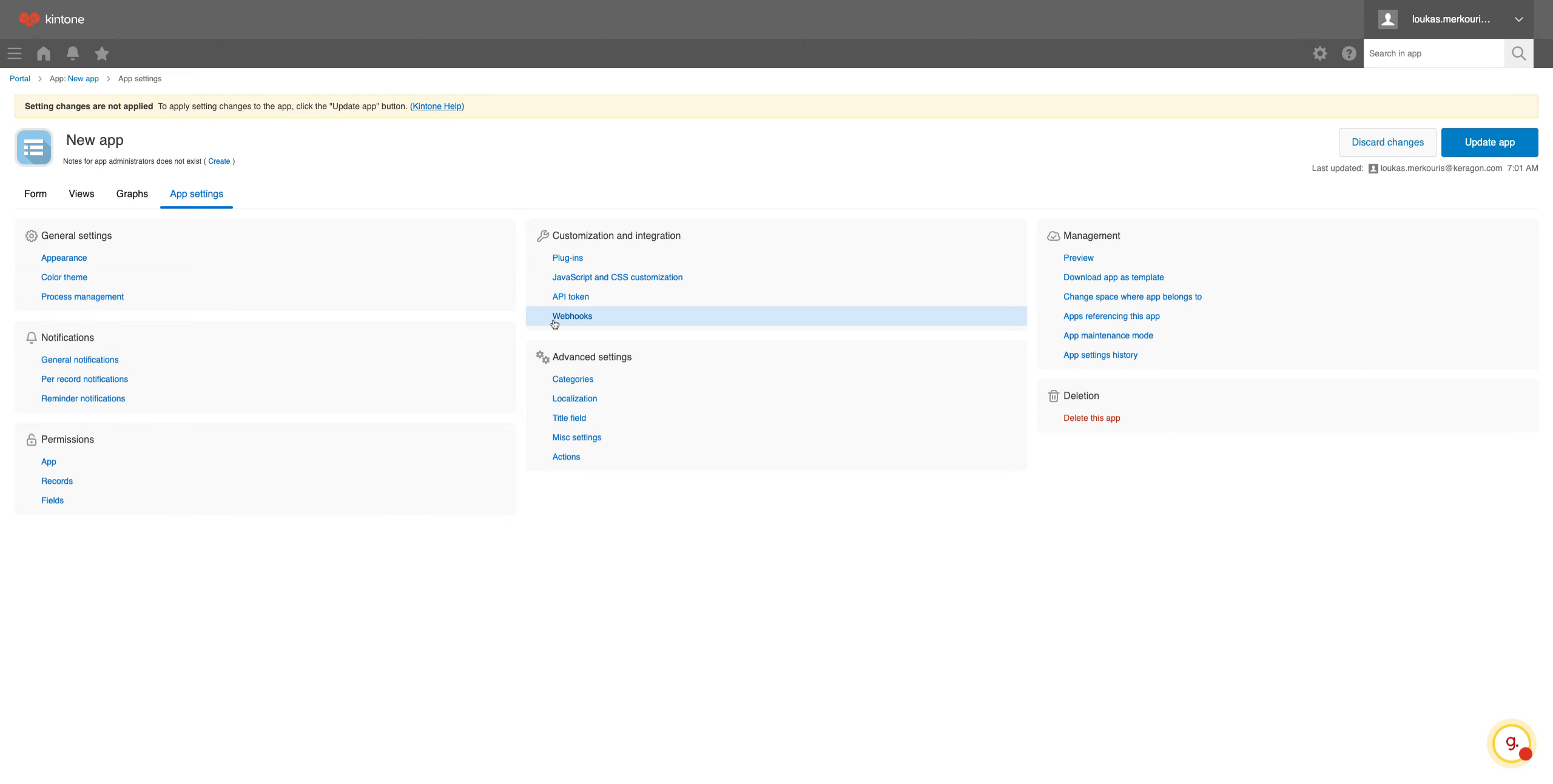Click in the Search in app field
The image size is (1553, 784).
(1433, 53)
